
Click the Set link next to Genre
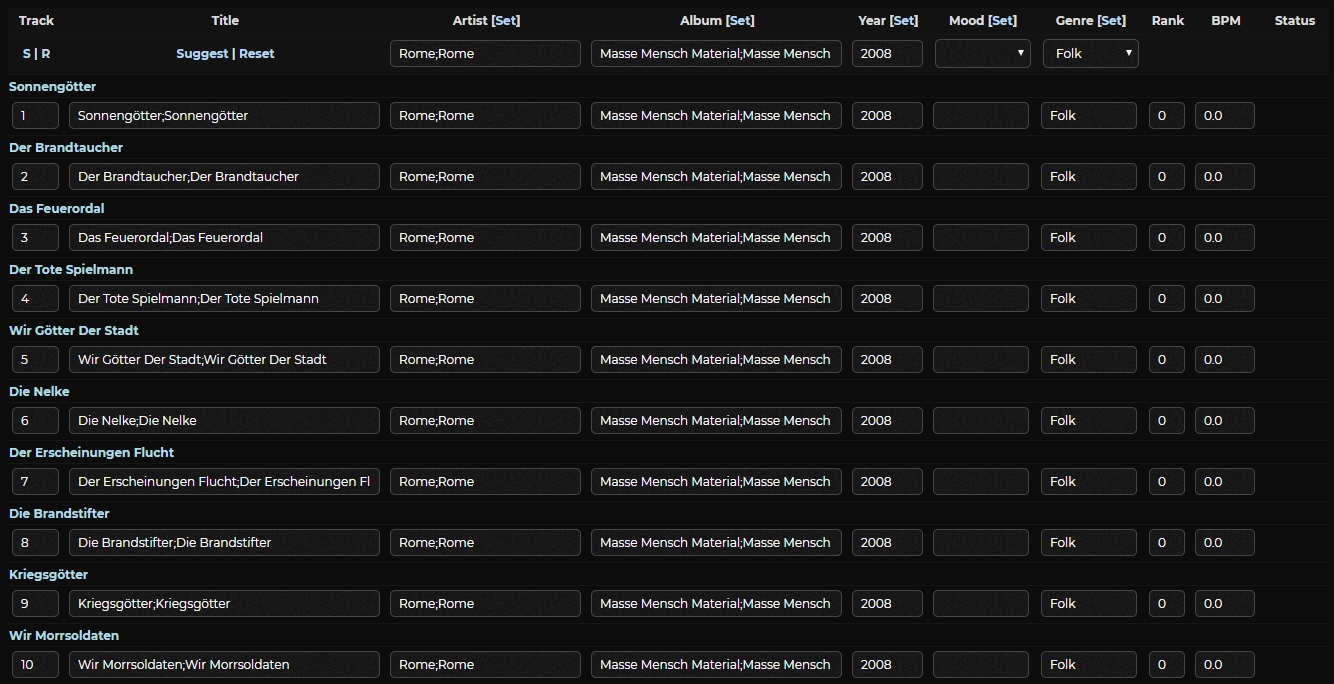(x=1111, y=21)
